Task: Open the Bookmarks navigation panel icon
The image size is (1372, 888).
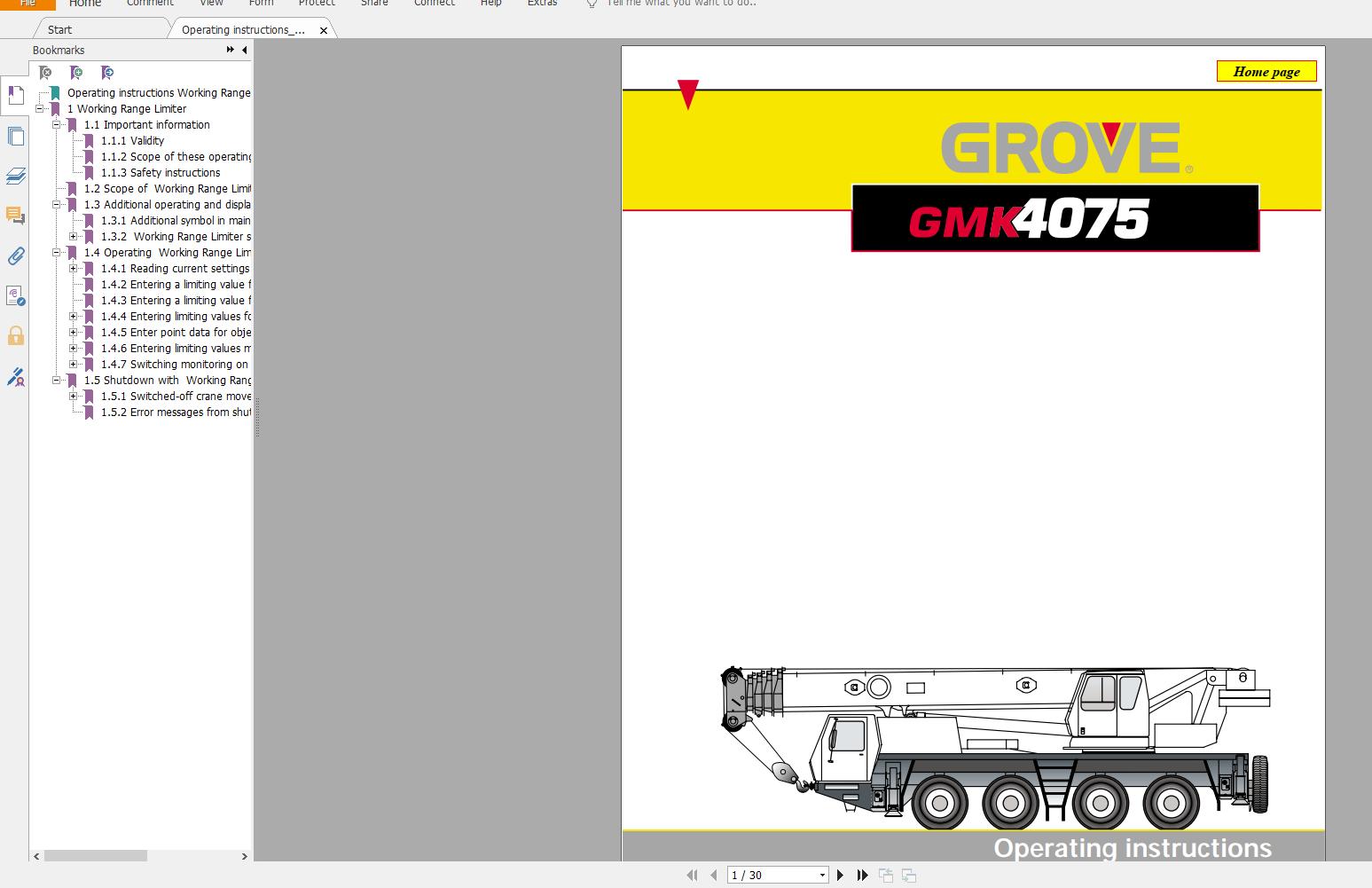Action: (x=15, y=96)
